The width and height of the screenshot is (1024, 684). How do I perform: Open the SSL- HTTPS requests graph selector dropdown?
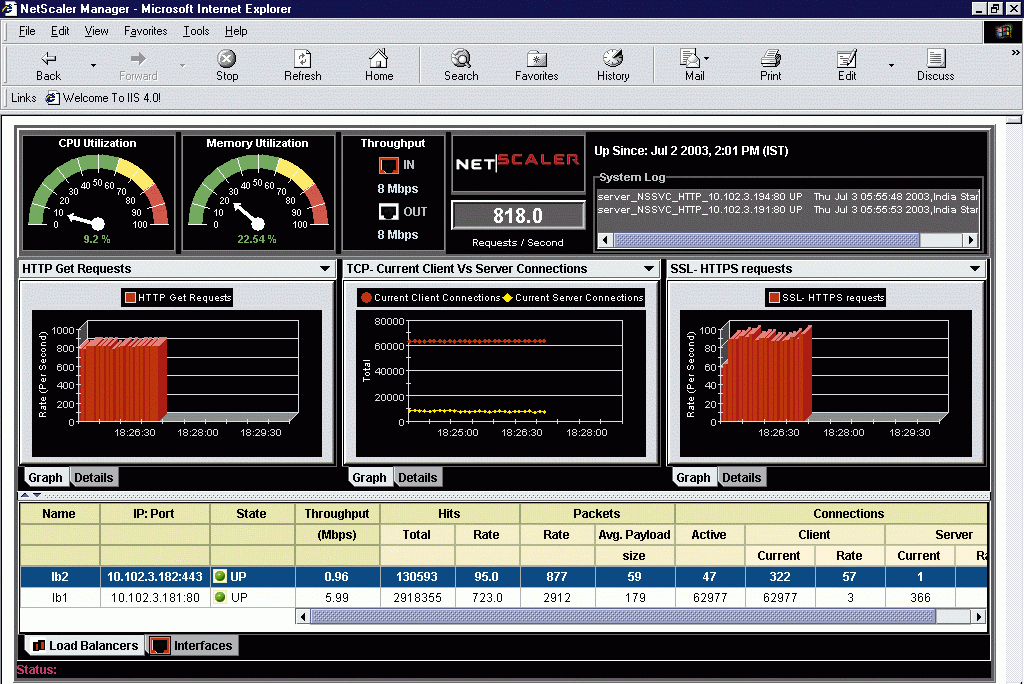coord(974,269)
